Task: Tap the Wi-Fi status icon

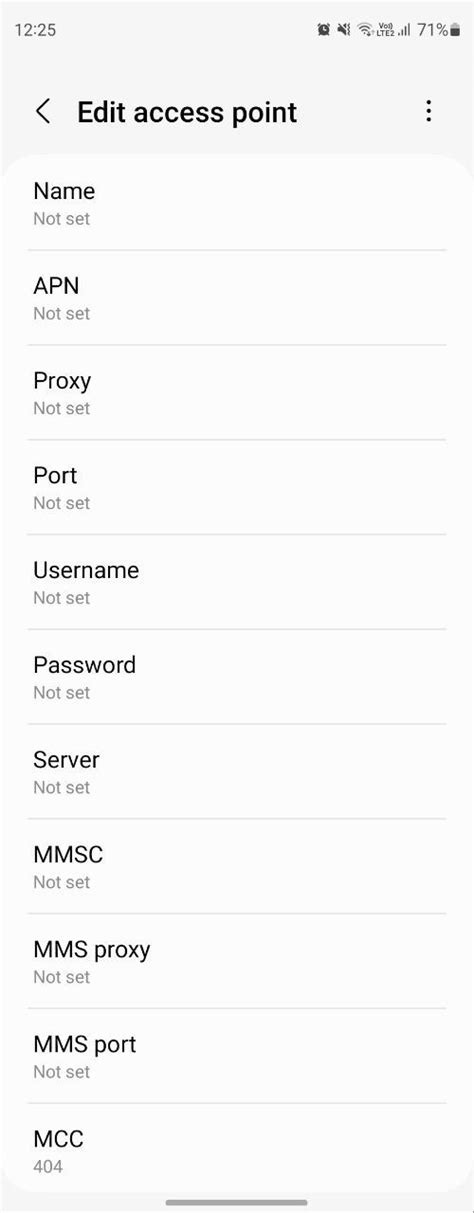Action: pyautogui.click(x=365, y=30)
